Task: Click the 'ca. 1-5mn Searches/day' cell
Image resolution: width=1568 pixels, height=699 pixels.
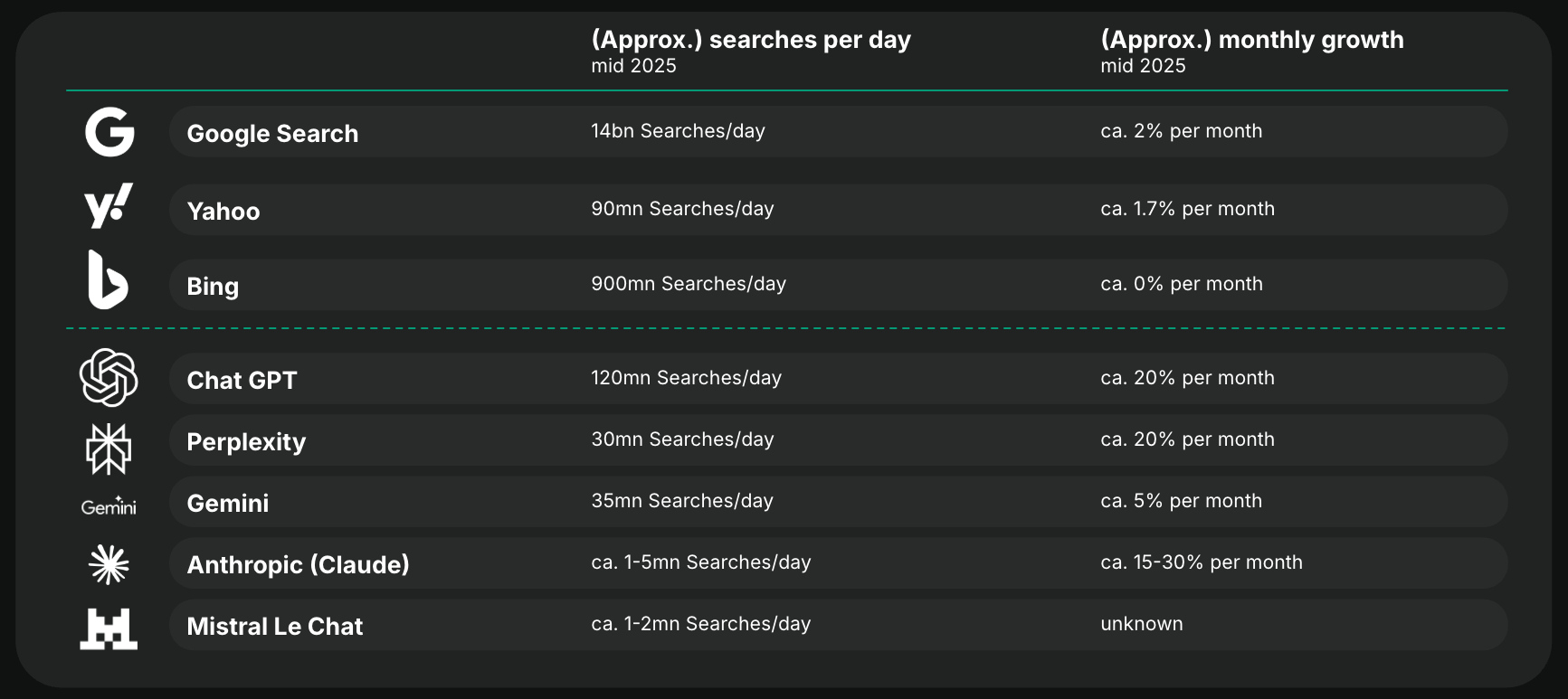Action: tap(701, 562)
